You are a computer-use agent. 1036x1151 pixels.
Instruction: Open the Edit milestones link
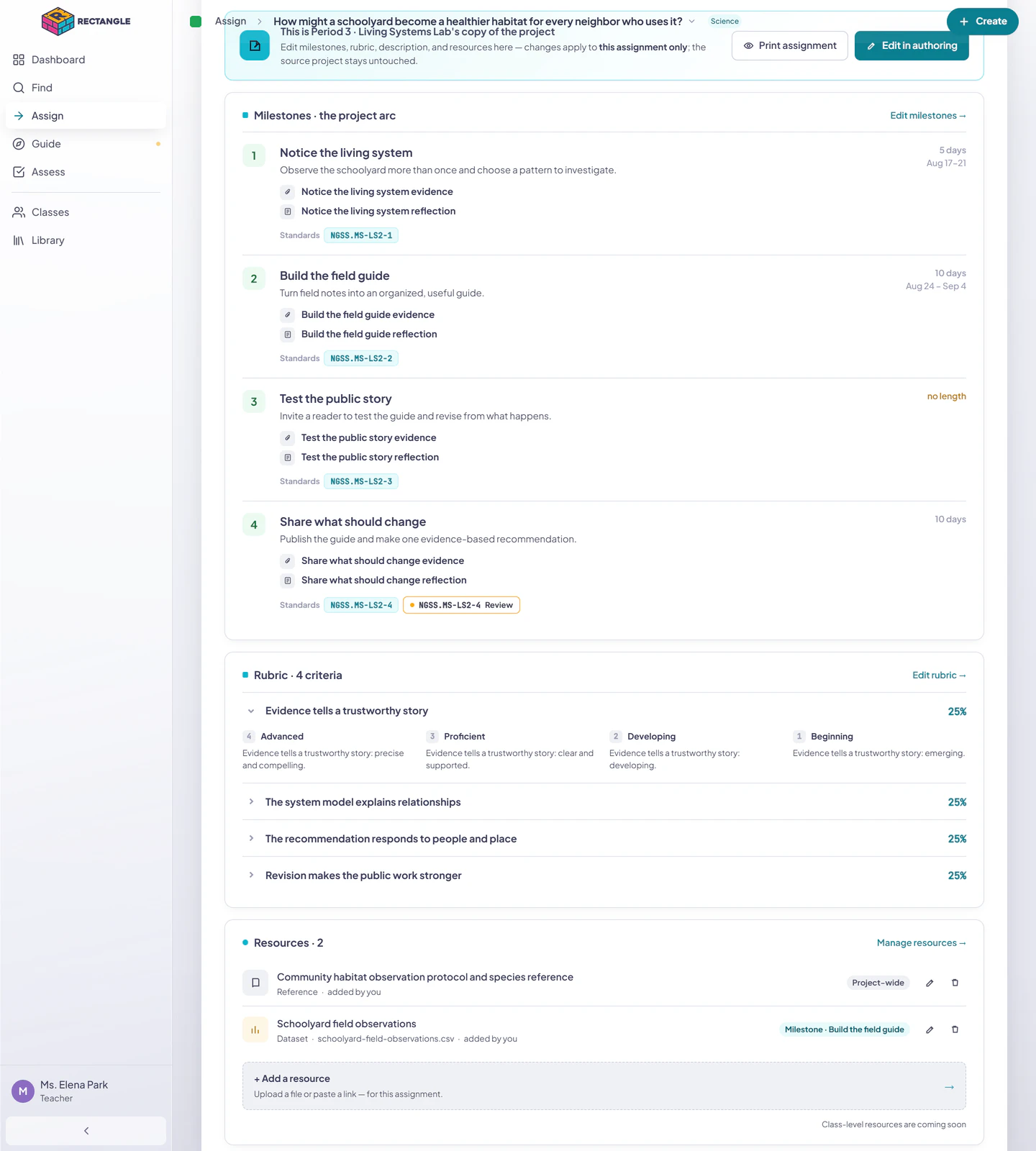coord(928,116)
